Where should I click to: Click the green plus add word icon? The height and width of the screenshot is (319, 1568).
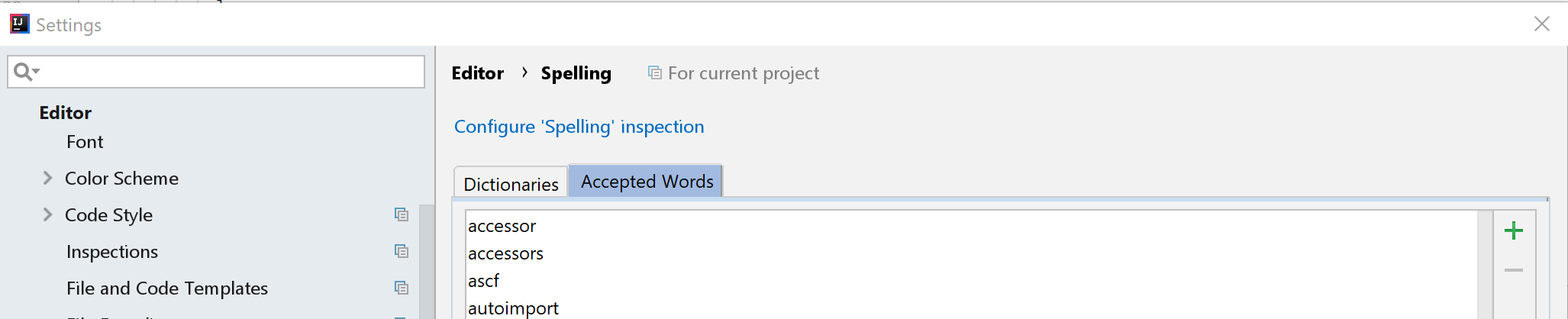coord(1513,230)
